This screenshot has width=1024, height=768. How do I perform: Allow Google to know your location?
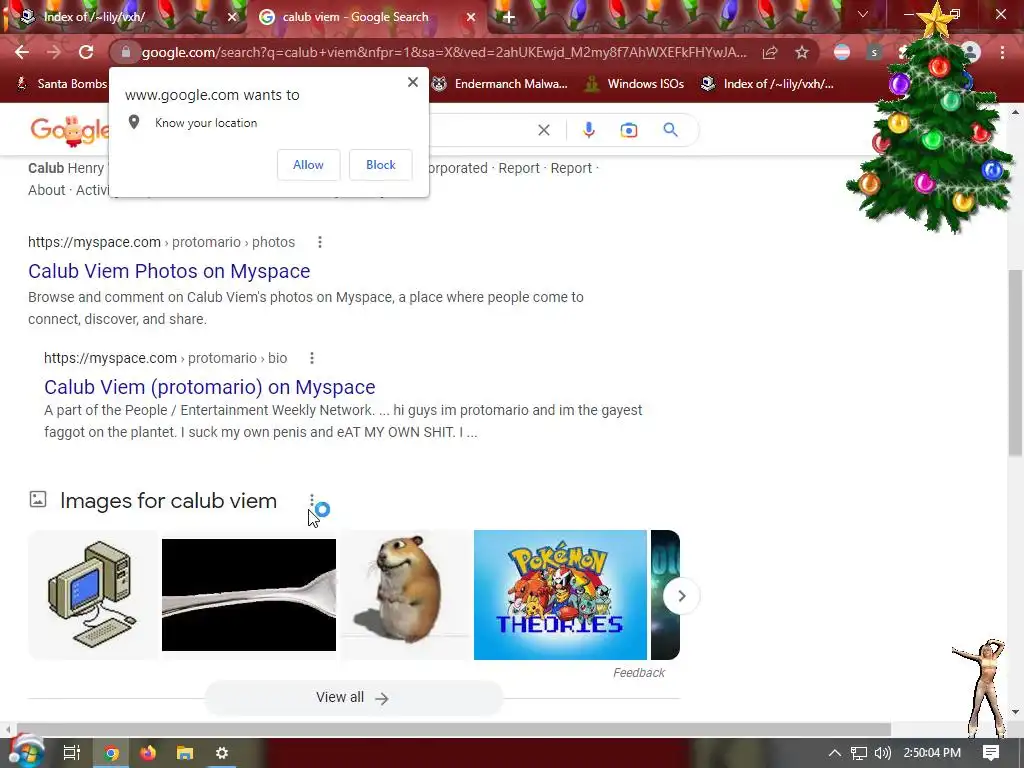(x=308, y=165)
